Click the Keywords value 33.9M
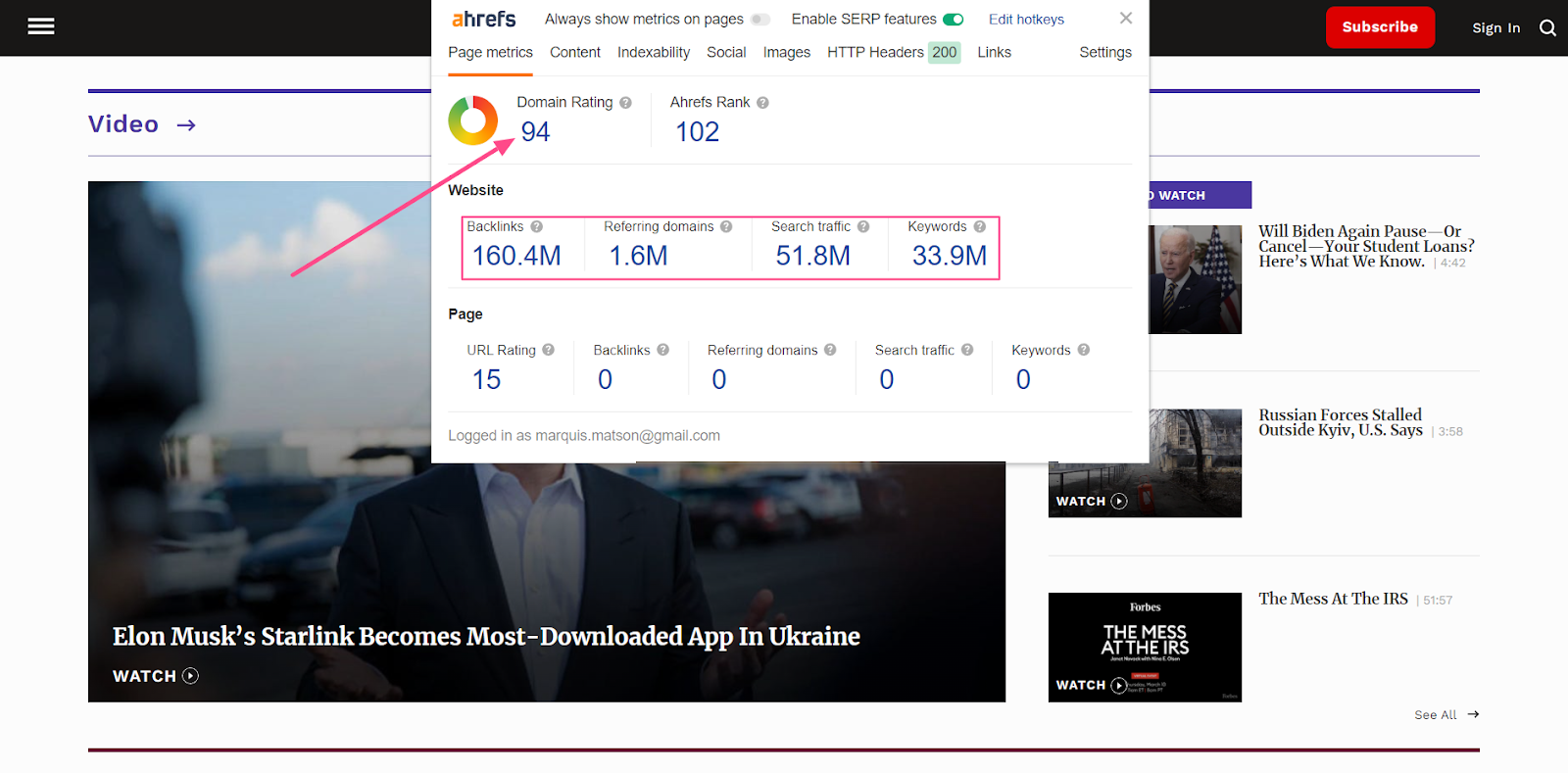 point(949,256)
